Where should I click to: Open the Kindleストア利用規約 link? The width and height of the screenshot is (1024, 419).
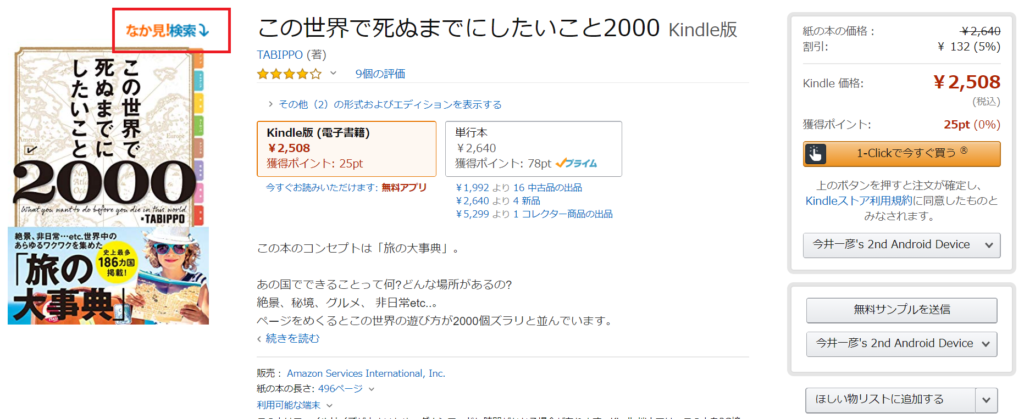tap(861, 200)
